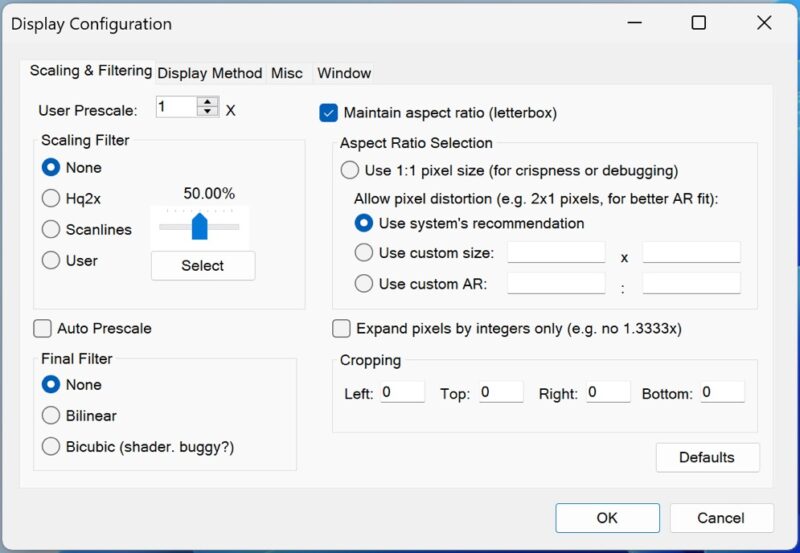The height and width of the screenshot is (553, 800).
Task: Select User scaling filter radio button
Action: point(51,260)
